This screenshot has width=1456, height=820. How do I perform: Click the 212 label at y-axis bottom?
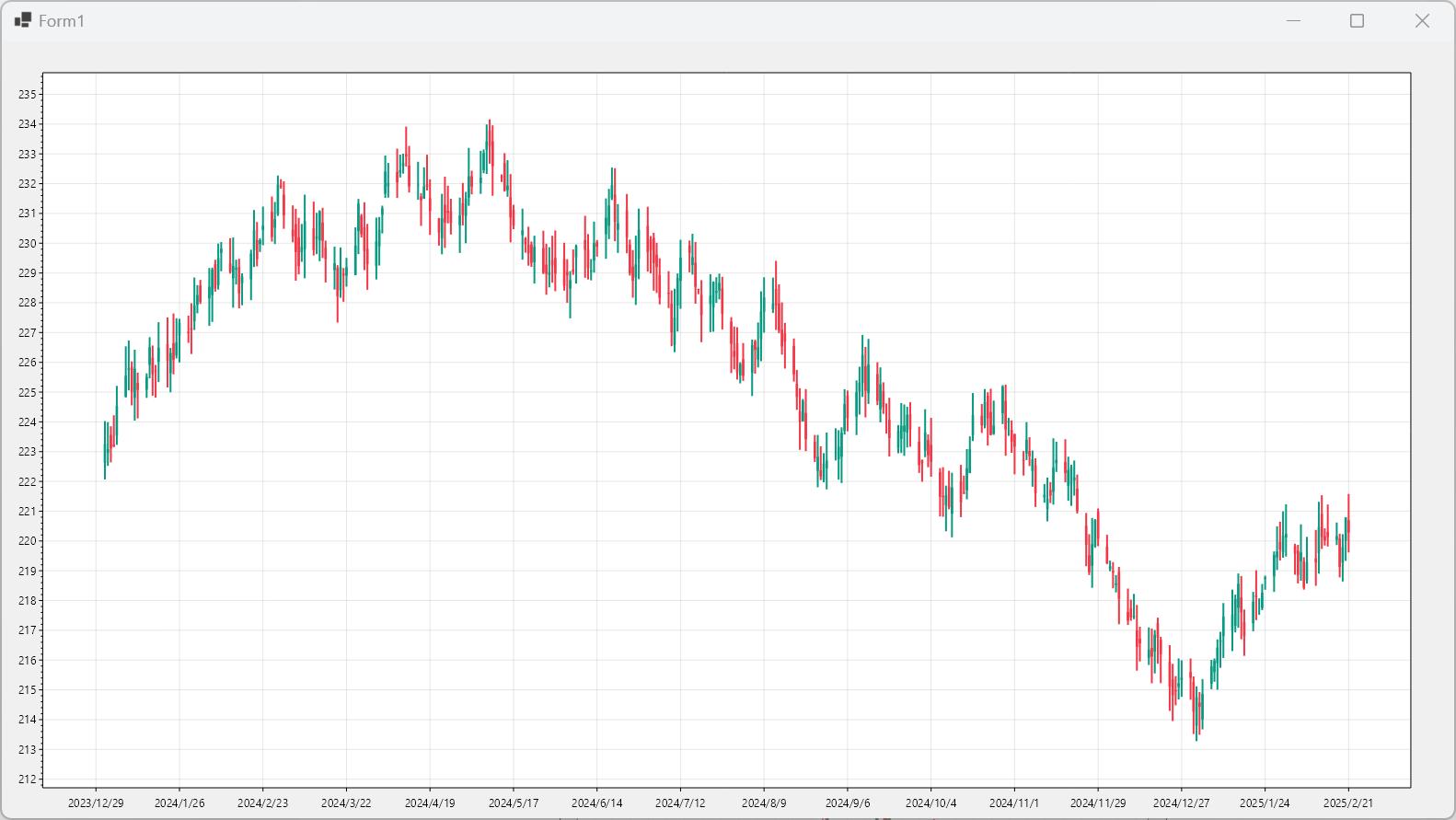pos(28,780)
